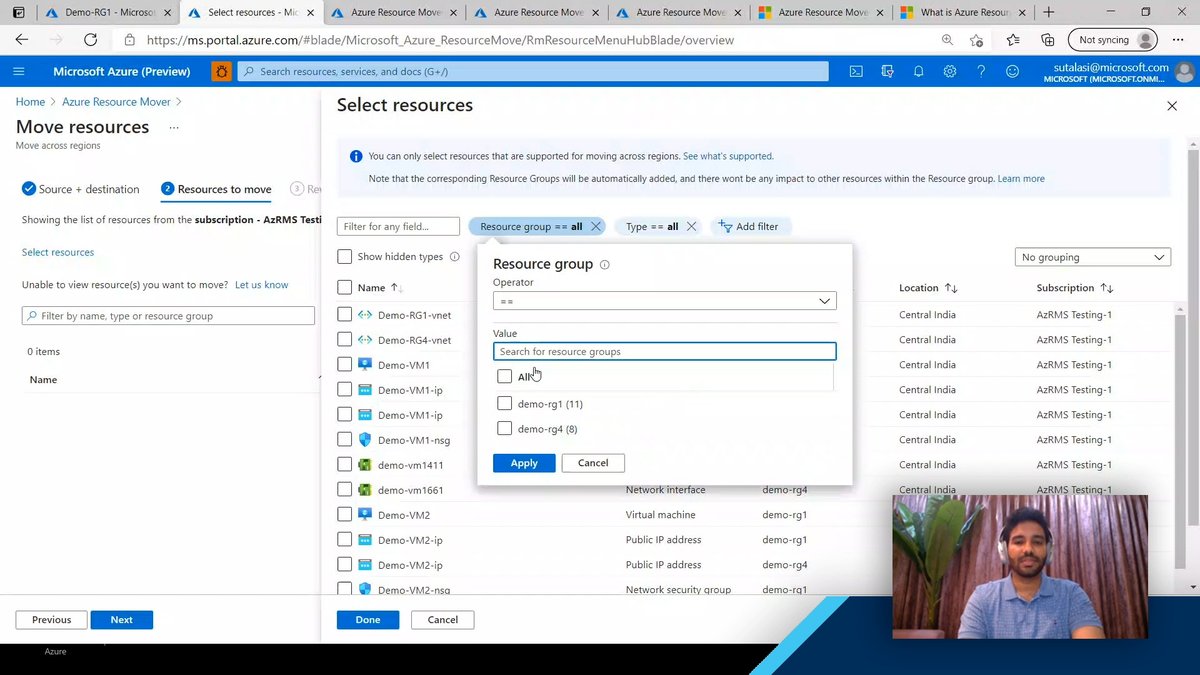Open new browser tab with plus
The image size is (1200, 675).
[x=1048, y=13]
